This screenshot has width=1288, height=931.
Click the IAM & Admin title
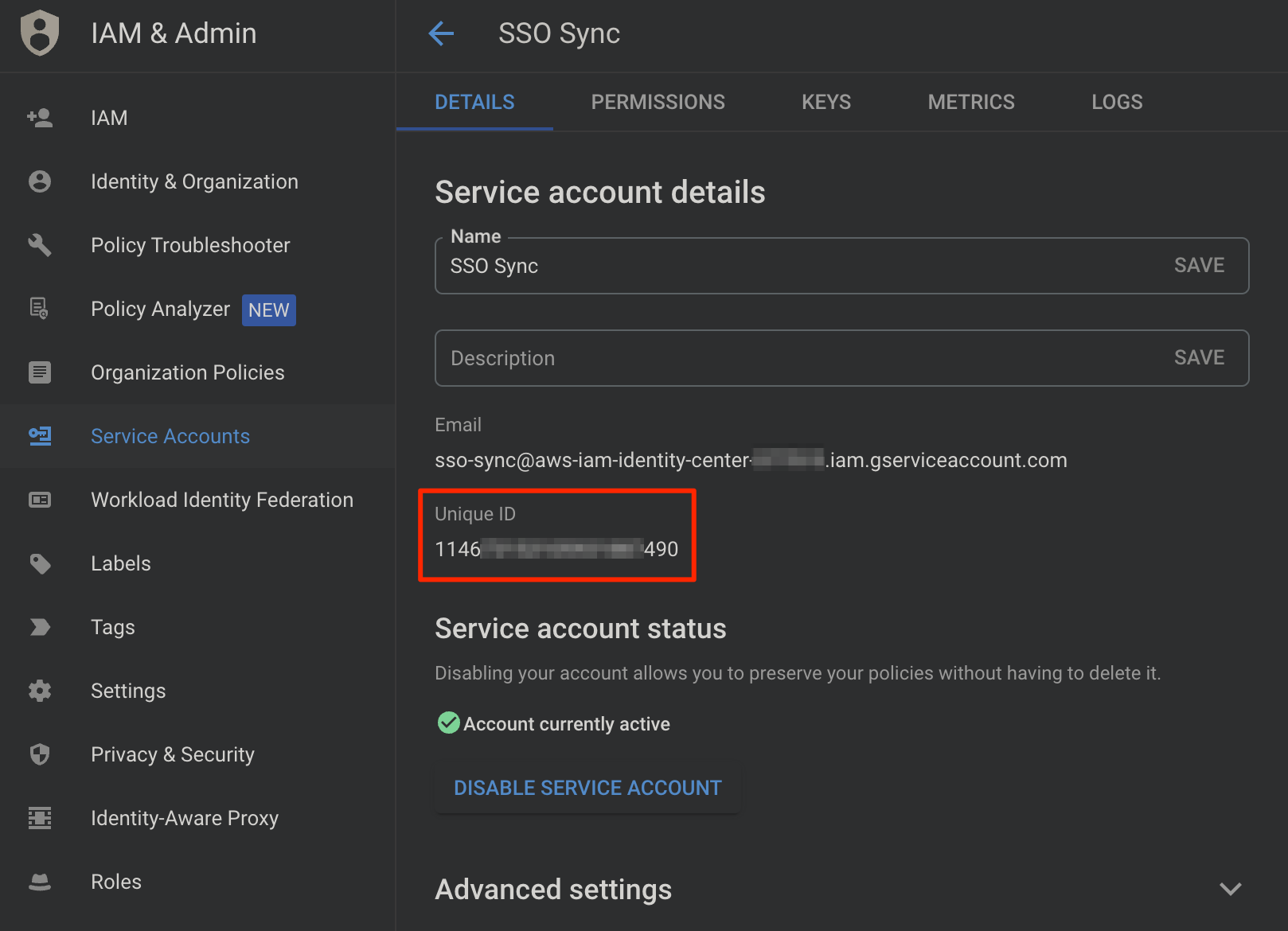(174, 33)
